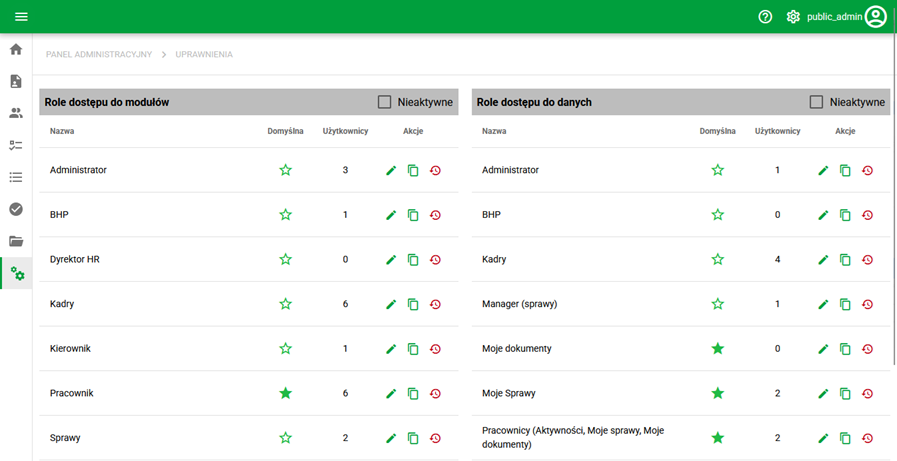Toggle default star for Moje dokumenty
The height and width of the screenshot is (461, 897).
(717, 349)
